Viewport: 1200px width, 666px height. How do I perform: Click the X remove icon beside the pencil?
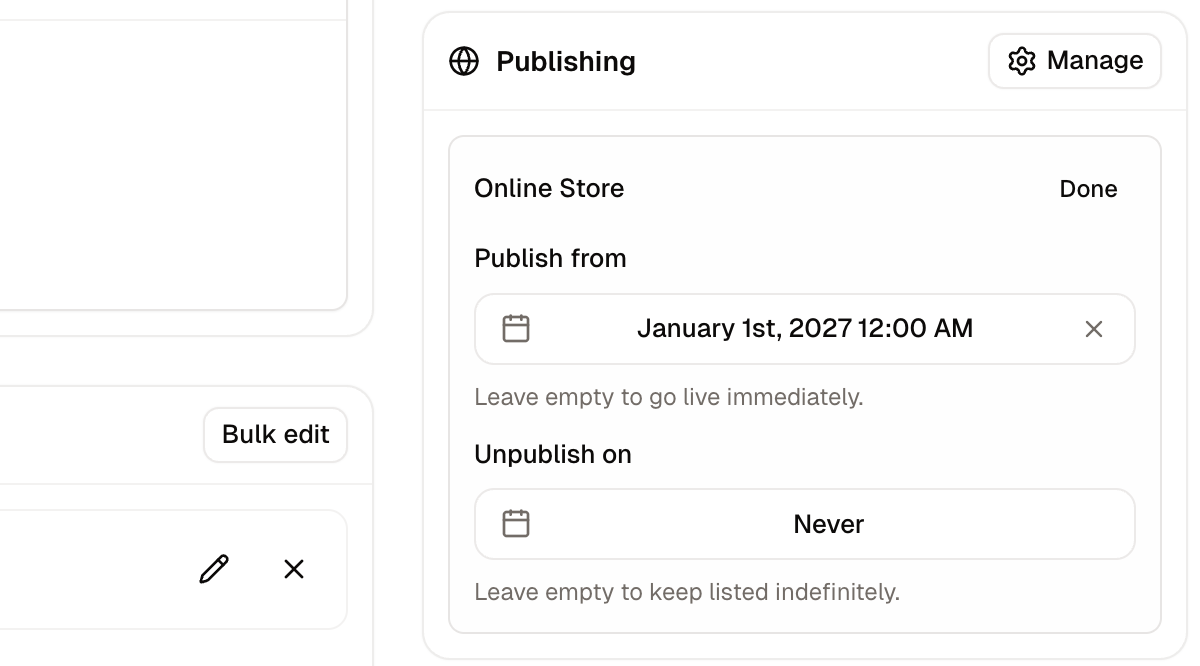pos(294,569)
